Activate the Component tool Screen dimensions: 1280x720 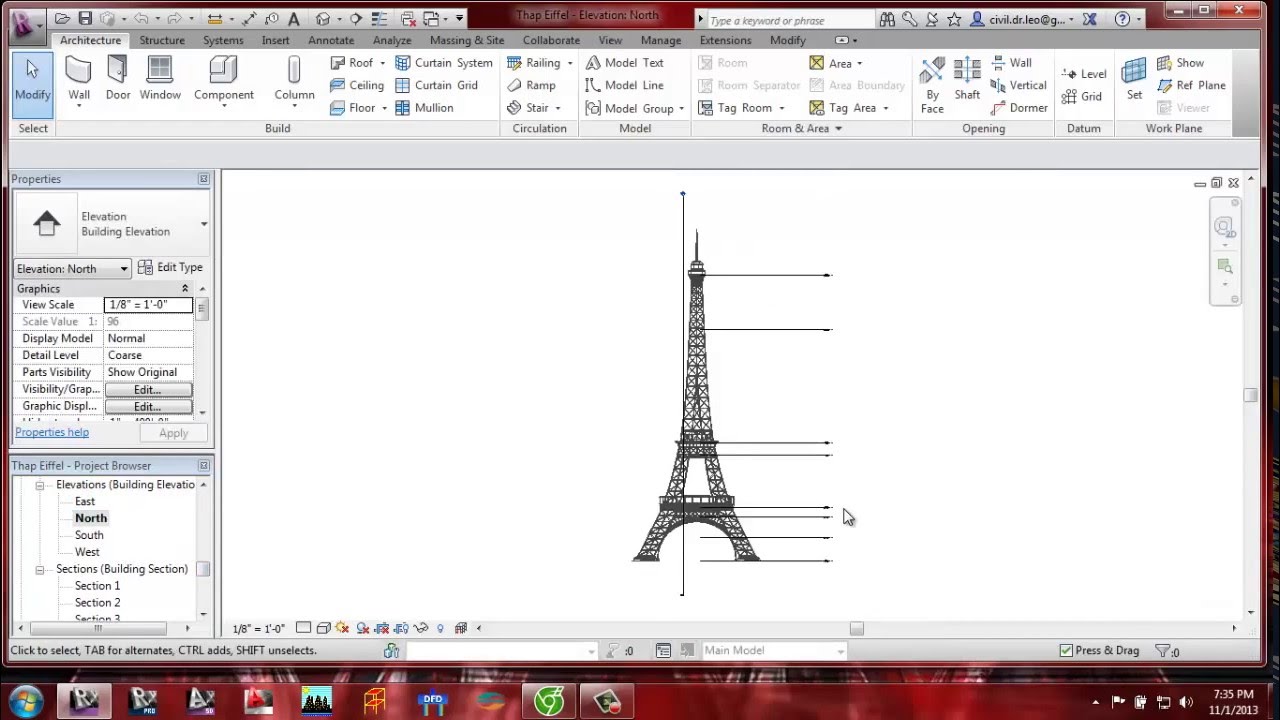coord(224,80)
